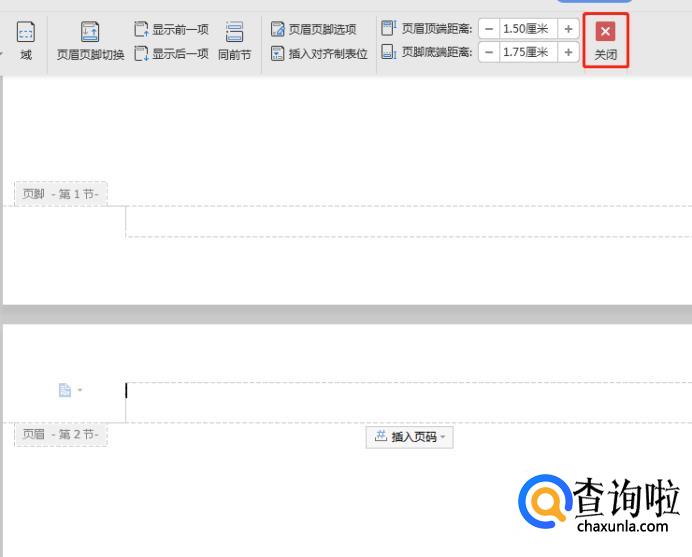Toggle 同前节 (same as previous section)

click(234, 41)
